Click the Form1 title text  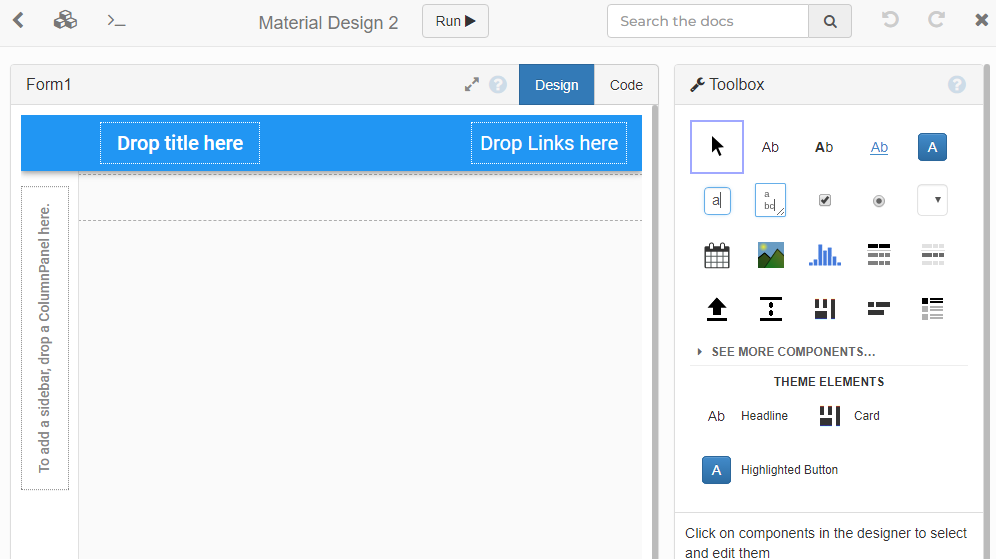(48, 84)
